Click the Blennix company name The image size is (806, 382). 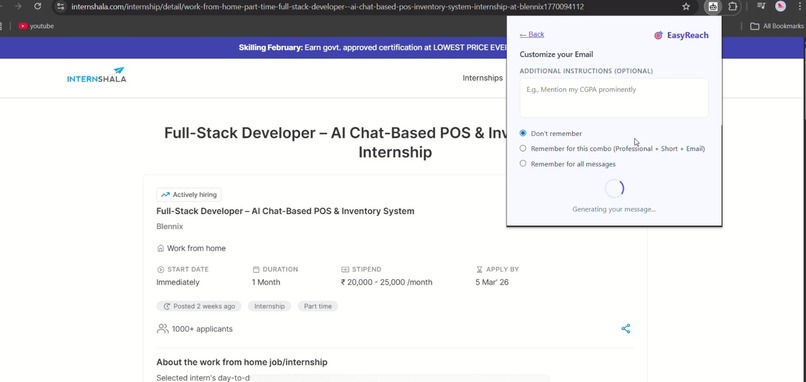[170, 226]
